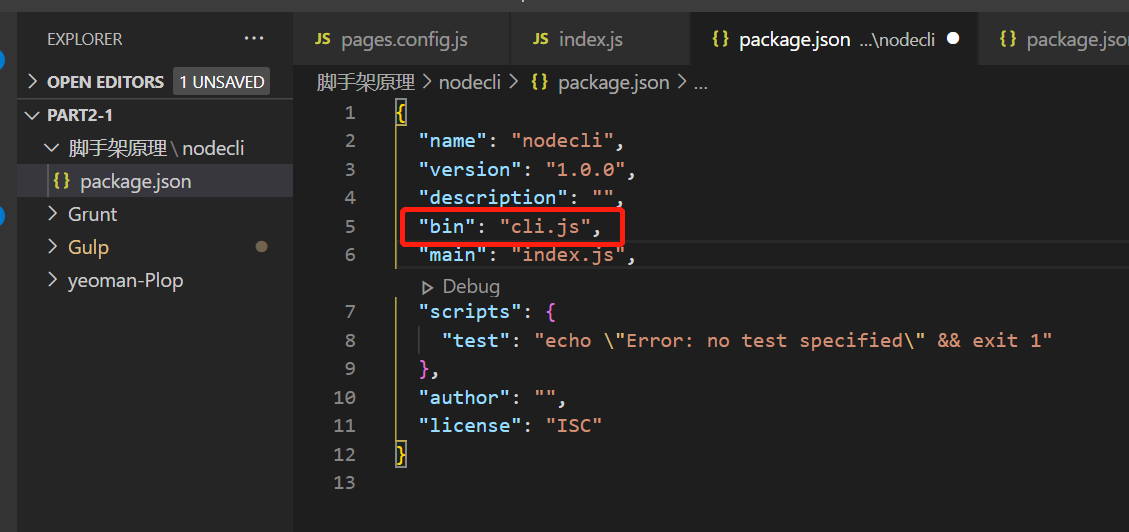Collapse the PART2-1 workspace section
This screenshot has height=532, width=1129.
33,115
